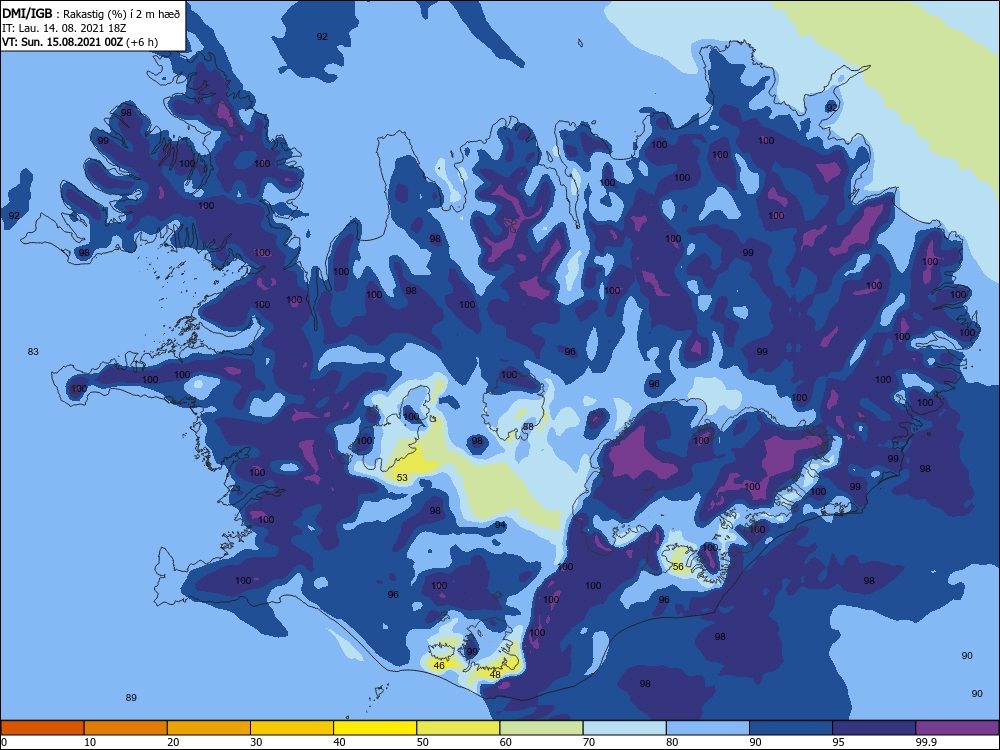
Task: Pick the dark indigo 95–99.9 legend swatch
Action: point(874,728)
